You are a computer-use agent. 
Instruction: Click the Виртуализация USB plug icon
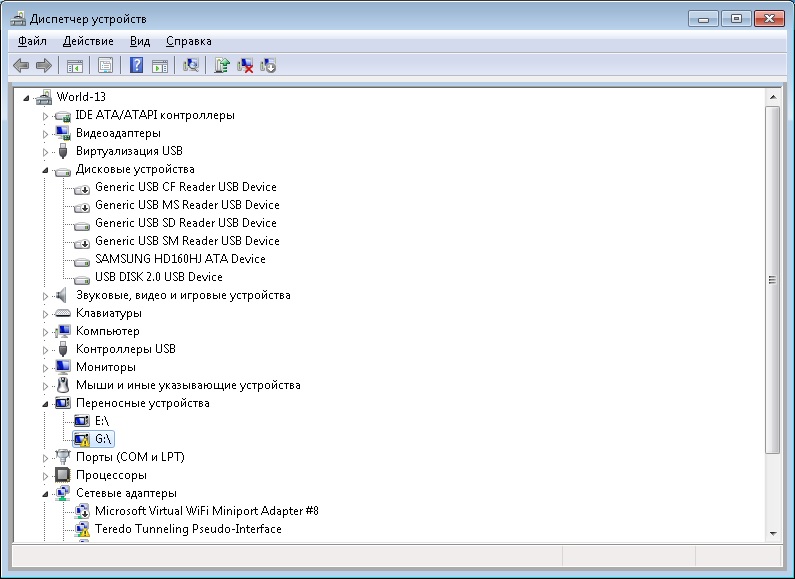pyautogui.click(x=63, y=151)
